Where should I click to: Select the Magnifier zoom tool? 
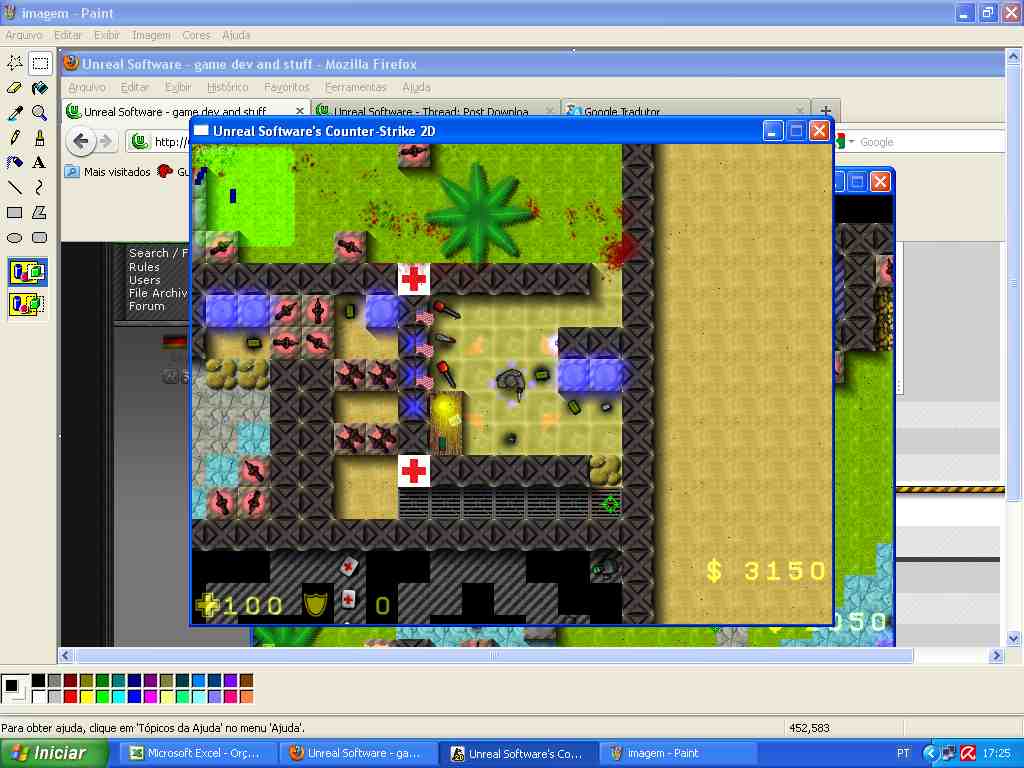(x=40, y=112)
